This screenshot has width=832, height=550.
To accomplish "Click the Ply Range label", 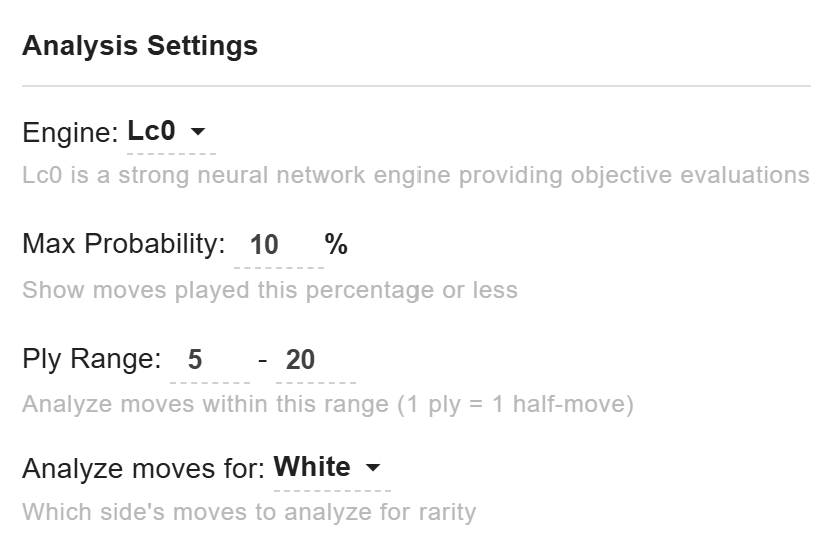I will (91, 360).
